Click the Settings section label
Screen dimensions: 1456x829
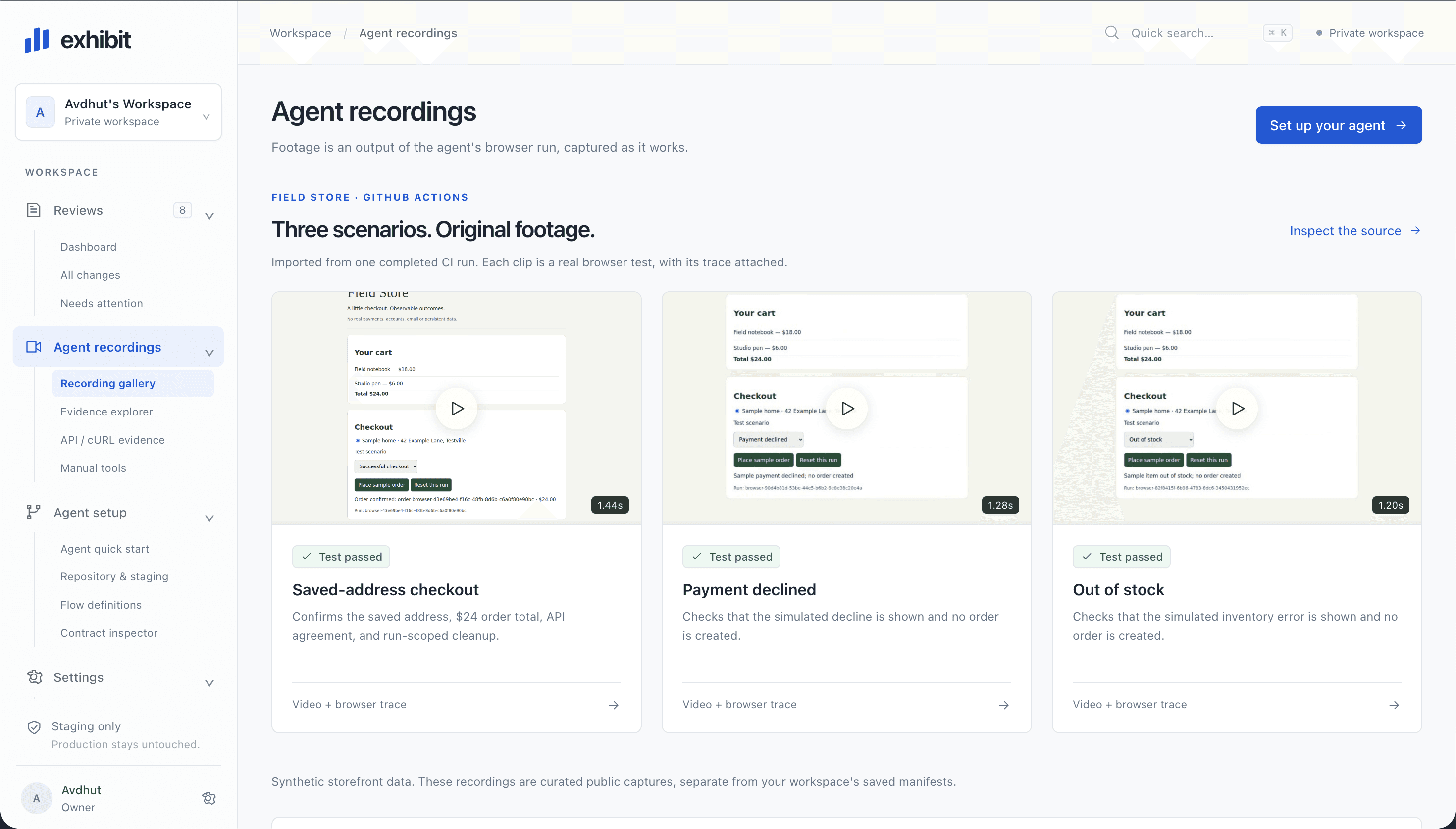tap(79, 677)
